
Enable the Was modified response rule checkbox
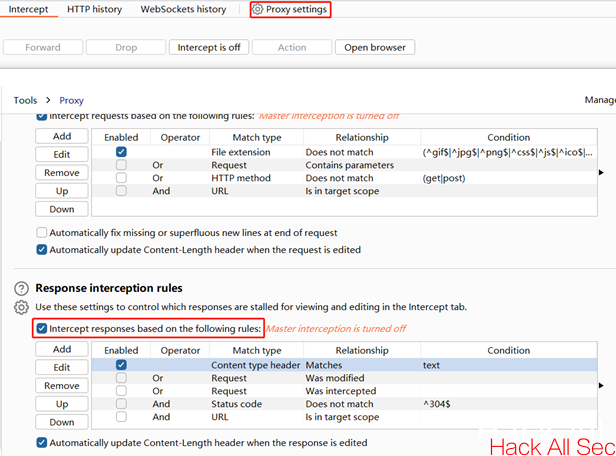[121, 377]
